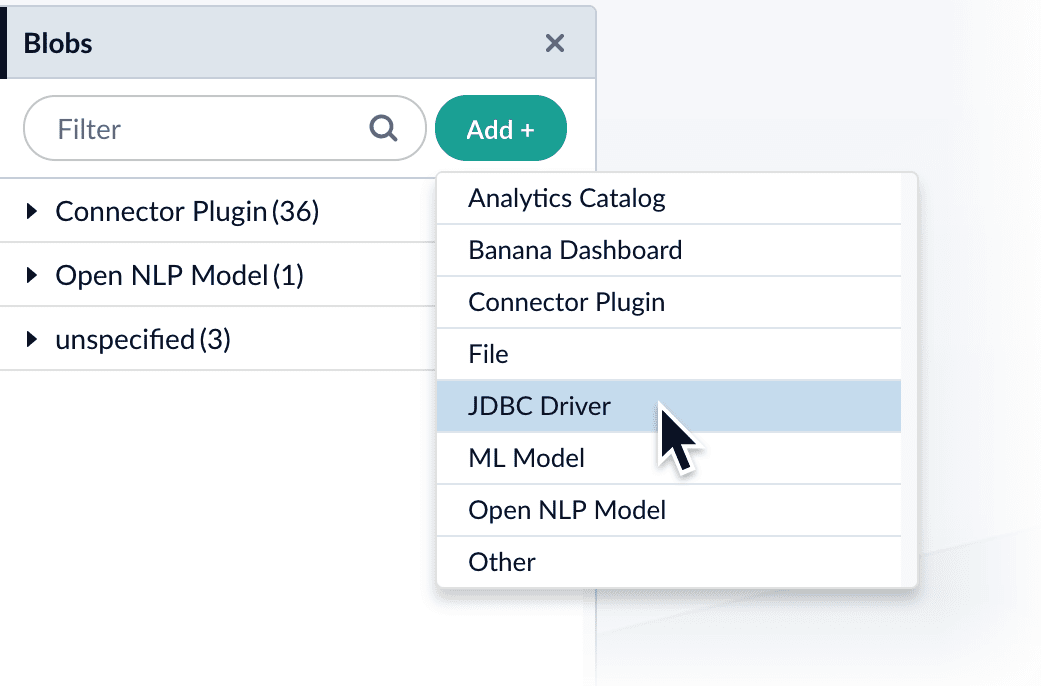Click the plus sign on Add button

pyautogui.click(x=528, y=130)
